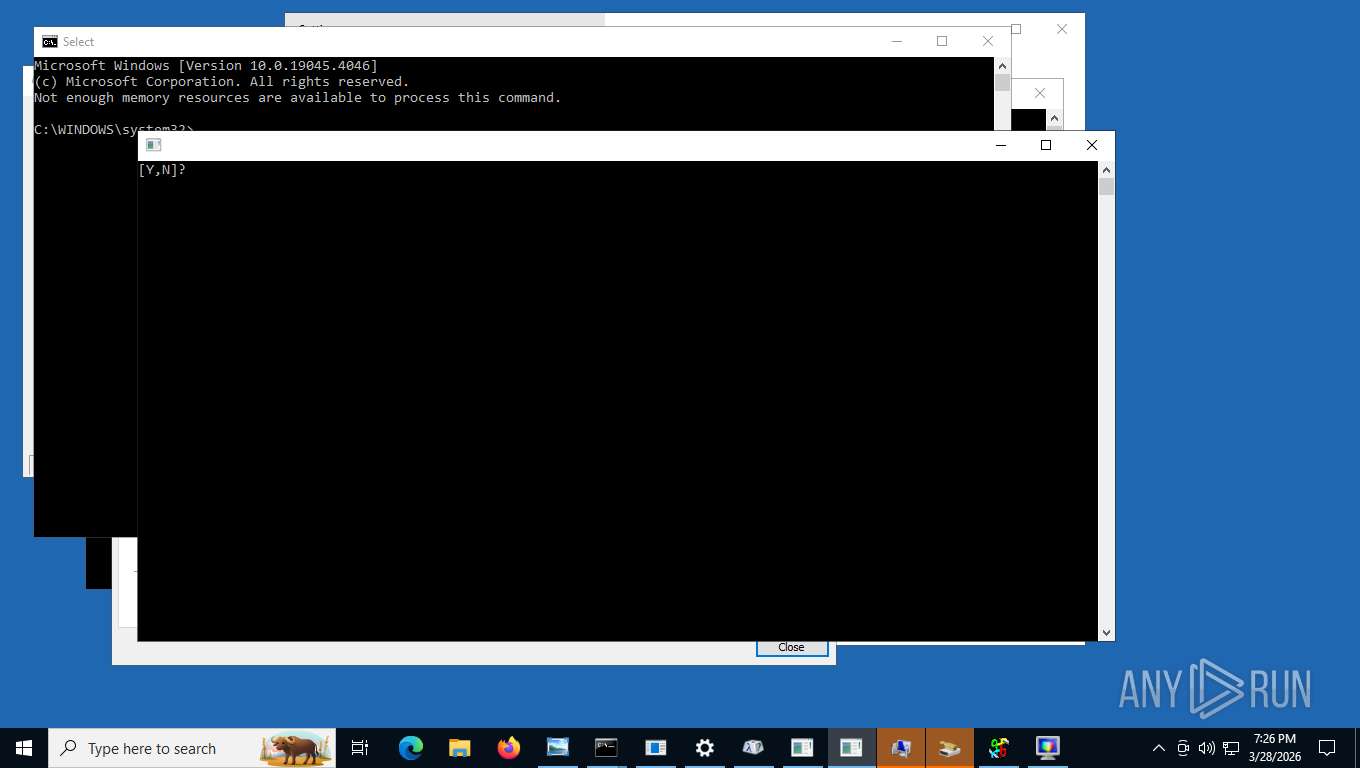Click the Select title text of Command Prompt
This screenshot has height=768, width=1360.
(78, 42)
